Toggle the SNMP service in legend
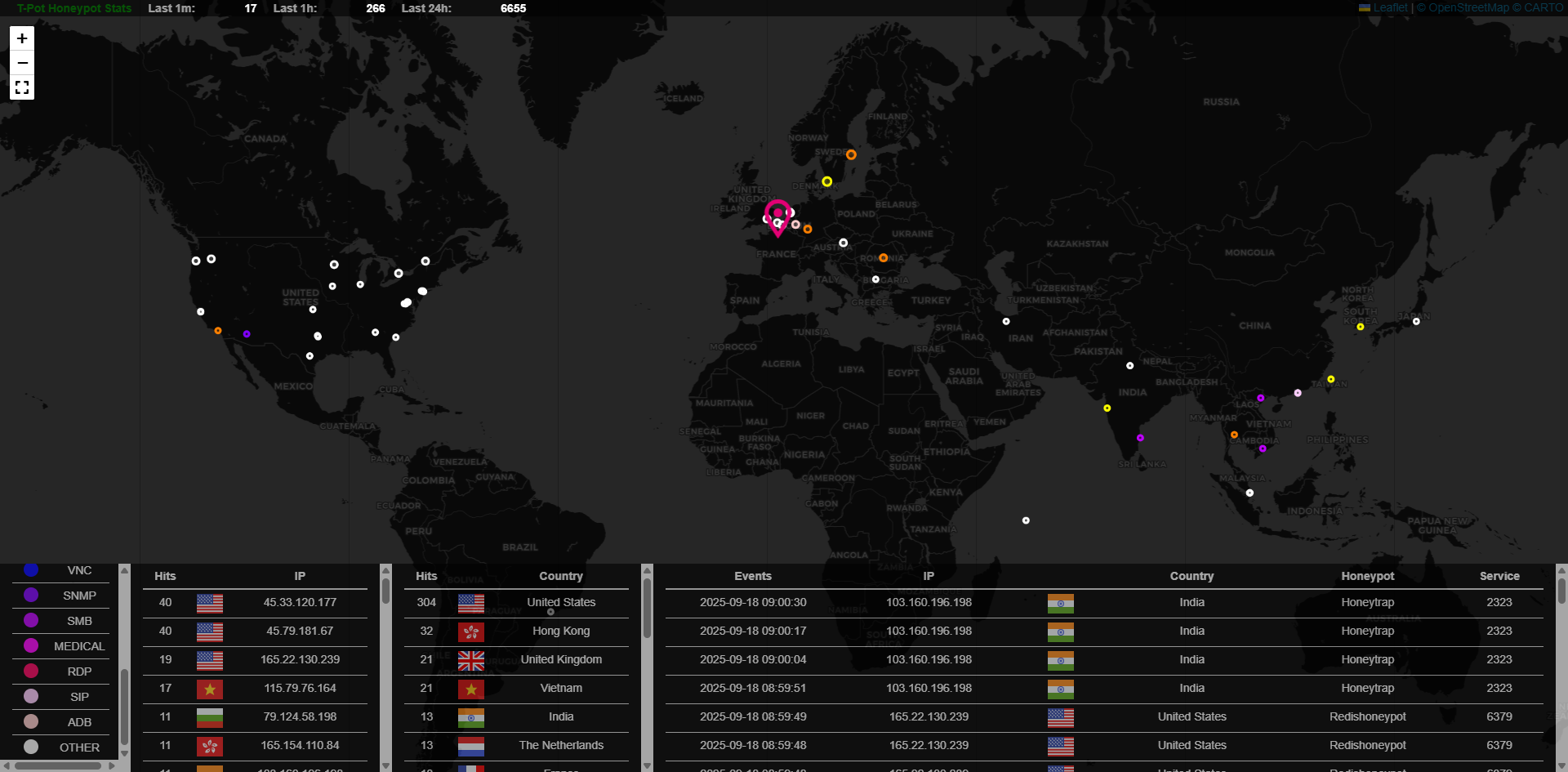The width and height of the screenshot is (1568, 772). 79,596
